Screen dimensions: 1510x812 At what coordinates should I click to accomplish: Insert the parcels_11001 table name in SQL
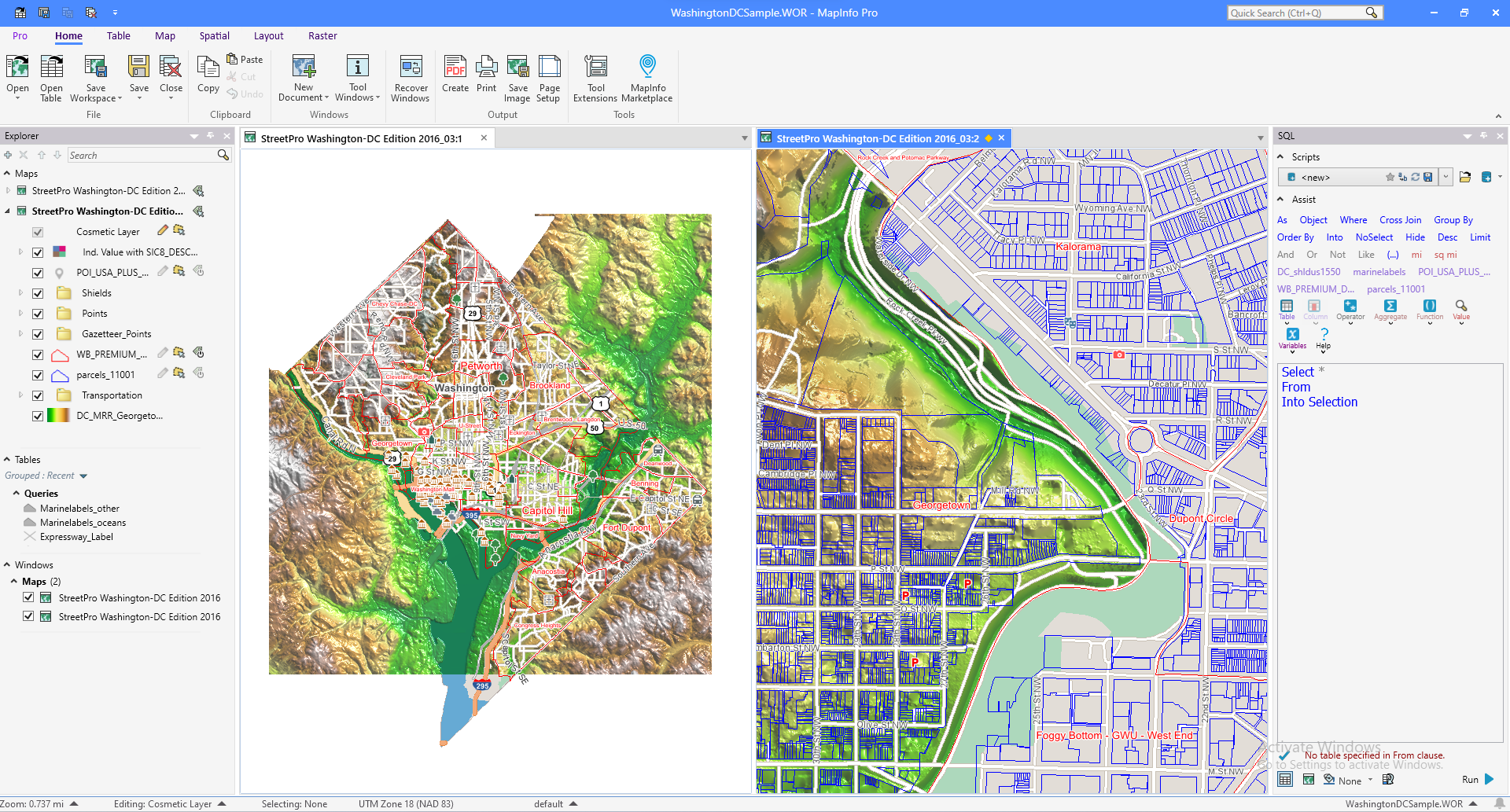pos(1396,288)
